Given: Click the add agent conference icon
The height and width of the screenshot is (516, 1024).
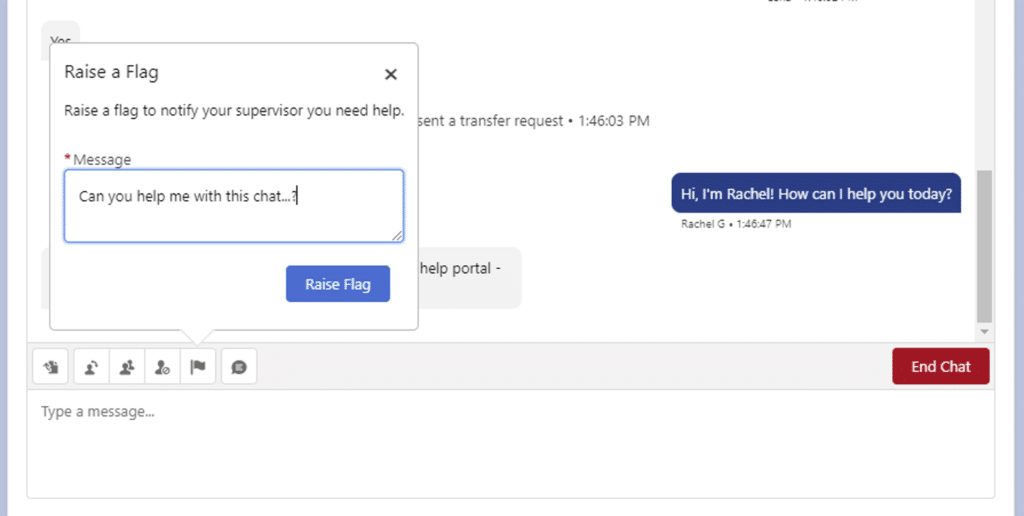Looking at the screenshot, I should (x=127, y=367).
